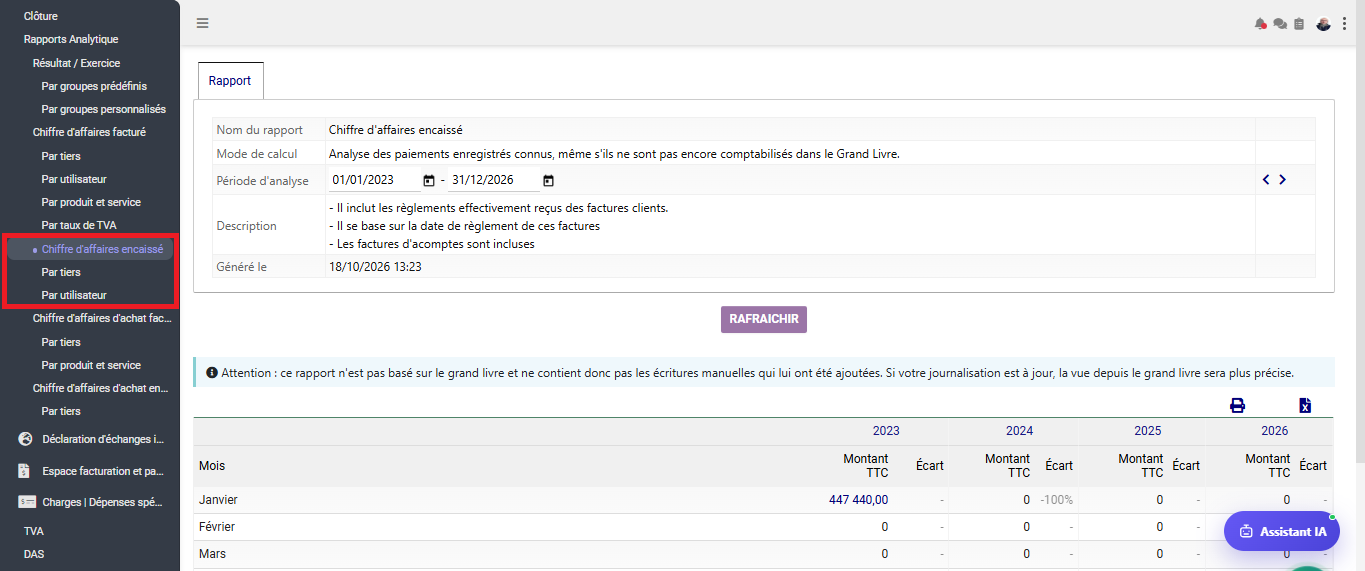This screenshot has height=571, width=1365.
Task: Click the 2024 year column header
Action: (x=1019, y=431)
